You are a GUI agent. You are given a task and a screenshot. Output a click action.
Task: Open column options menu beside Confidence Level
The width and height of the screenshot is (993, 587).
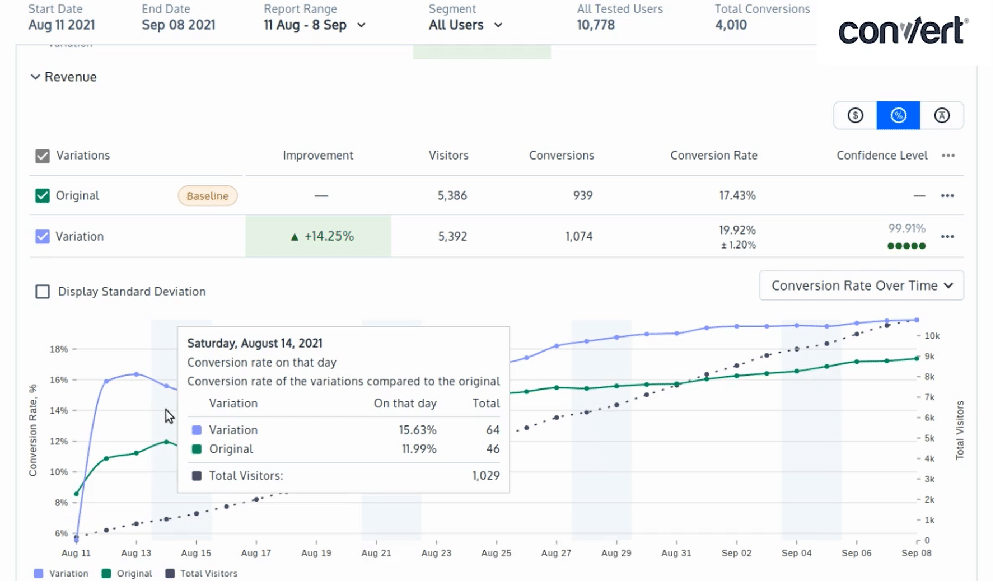948,156
